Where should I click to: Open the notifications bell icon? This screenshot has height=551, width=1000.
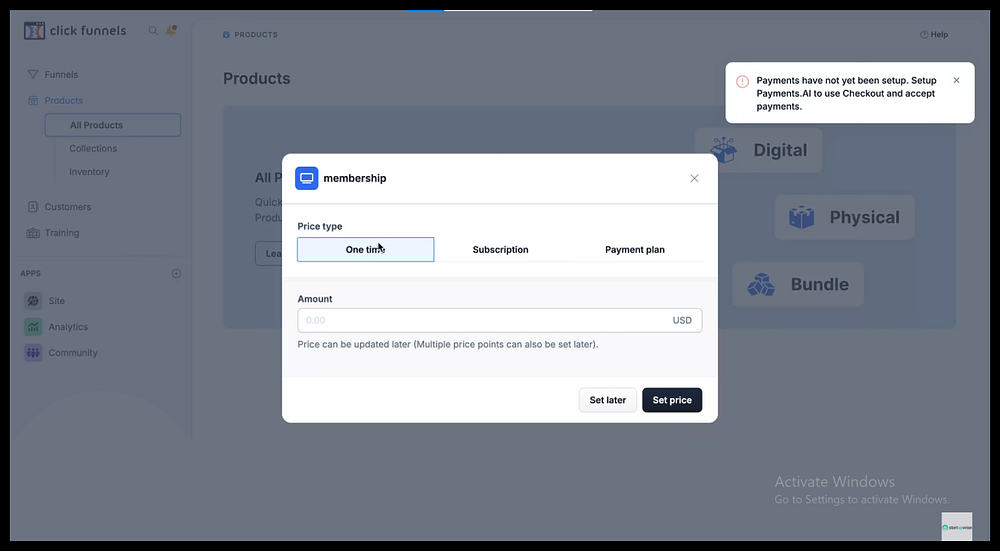171,30
